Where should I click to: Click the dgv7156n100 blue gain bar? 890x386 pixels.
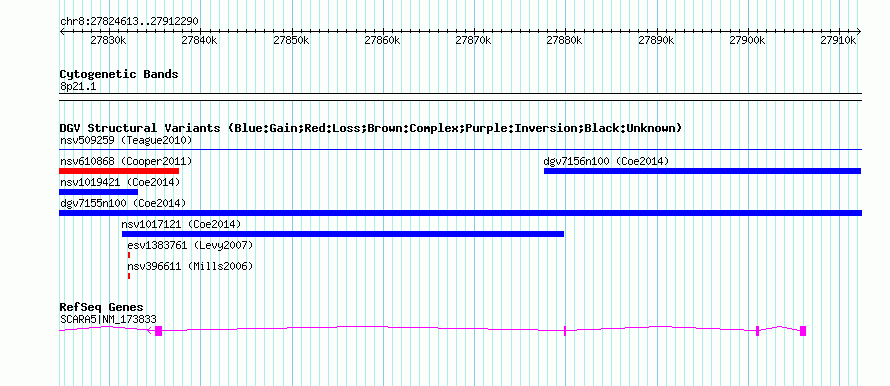pos(703,171)
